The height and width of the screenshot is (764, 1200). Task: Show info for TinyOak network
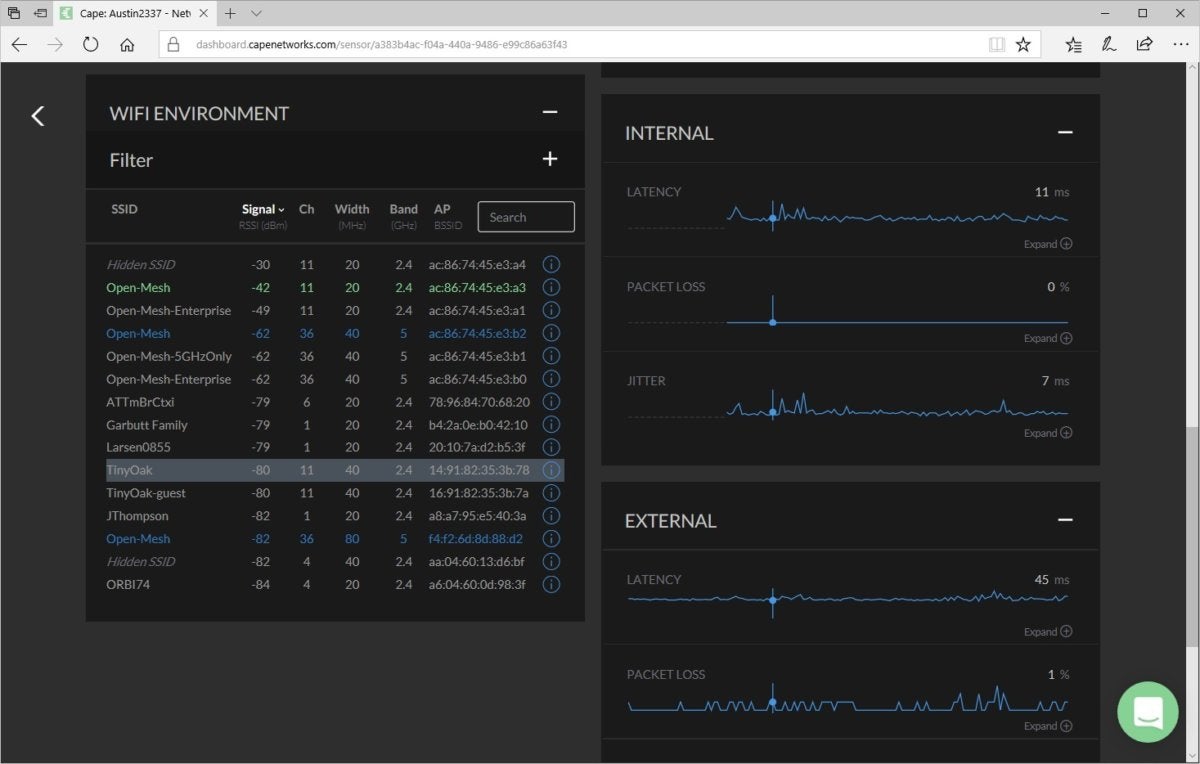click(x=551, y=470)
